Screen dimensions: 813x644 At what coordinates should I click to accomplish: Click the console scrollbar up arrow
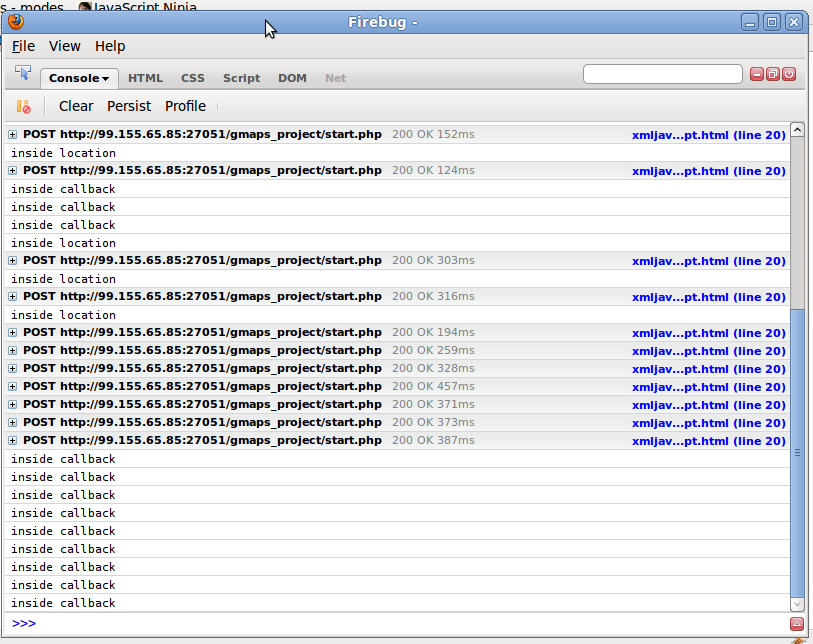[797, 129]
